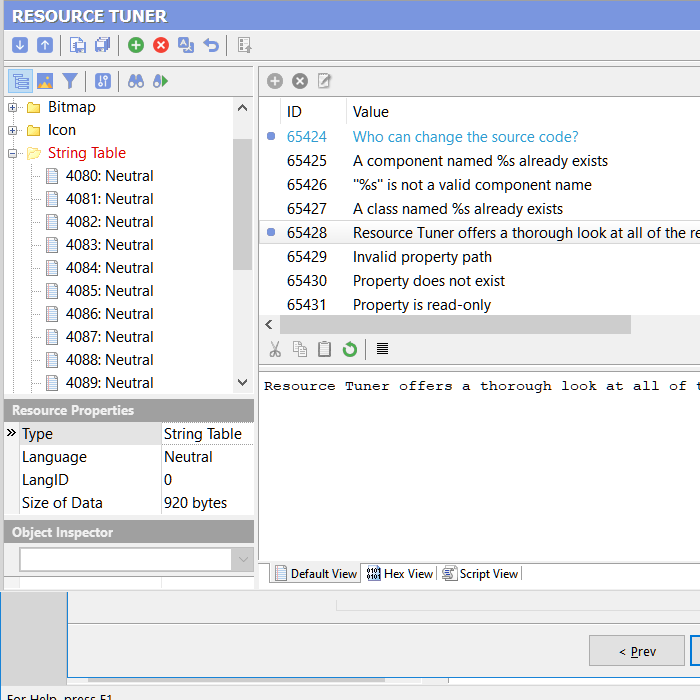Viewport: 700px width, 700px height.
Task: Click the sort options icon
Action: [103, 81]
